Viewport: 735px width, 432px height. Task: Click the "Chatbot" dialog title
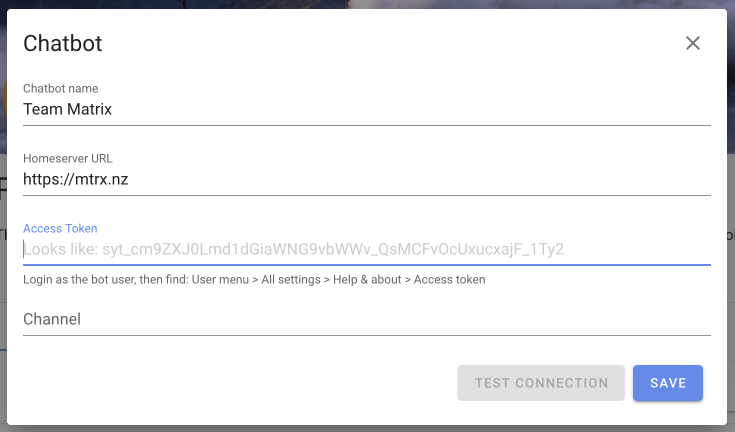(x=62, y=43)
